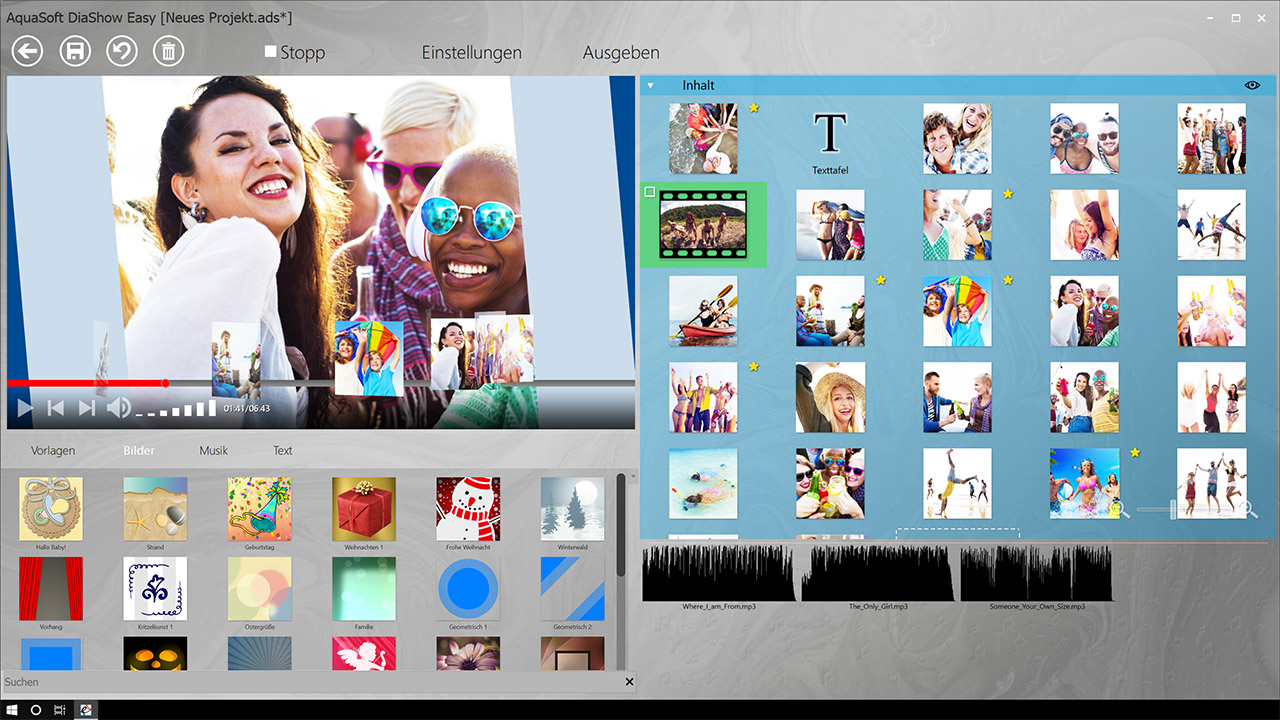Save project with the disk icon
Image resolution: width=1280 pixels, height=720 pixels.
75,51
